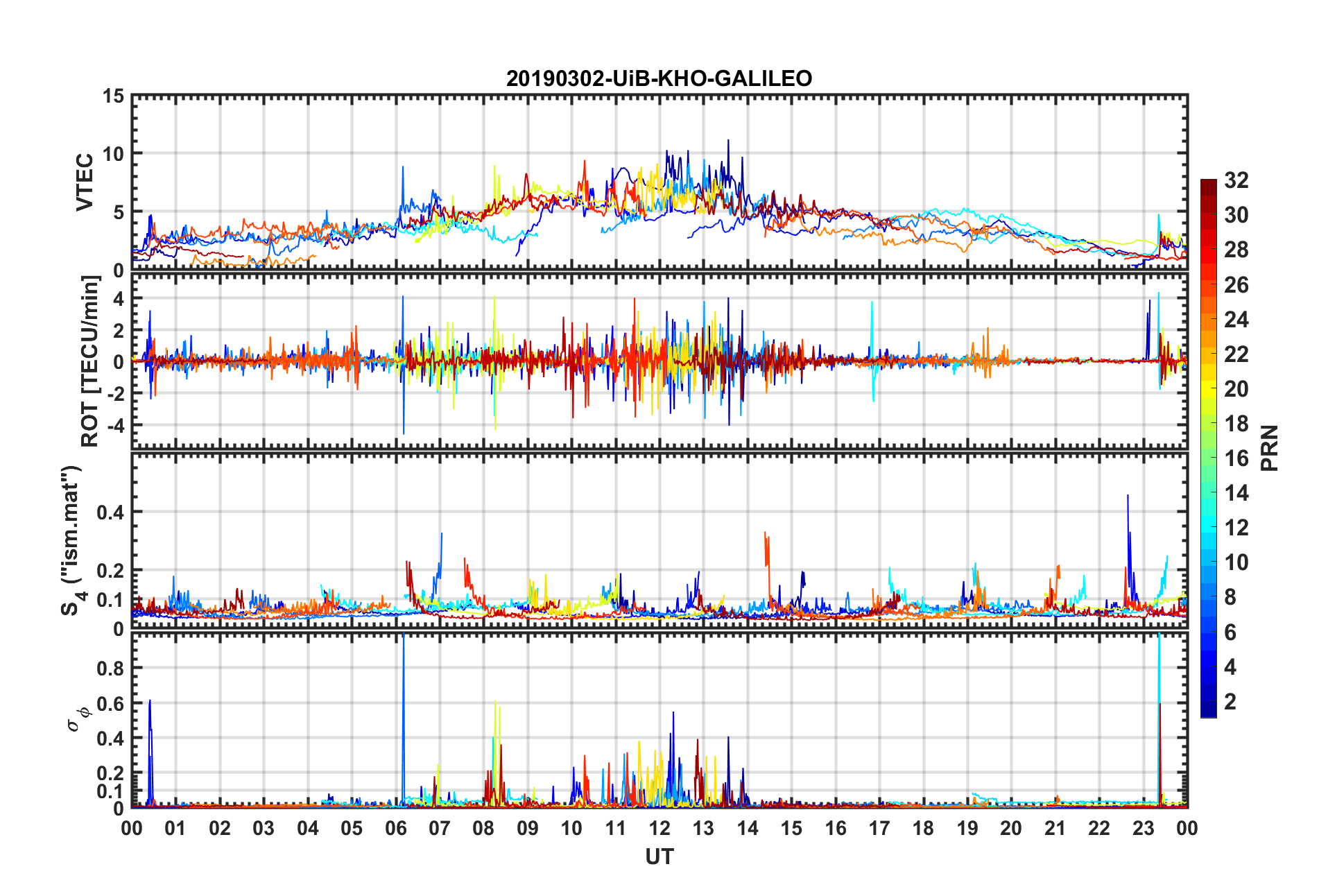Click VTEC axis tick 15

pos(114,96)
